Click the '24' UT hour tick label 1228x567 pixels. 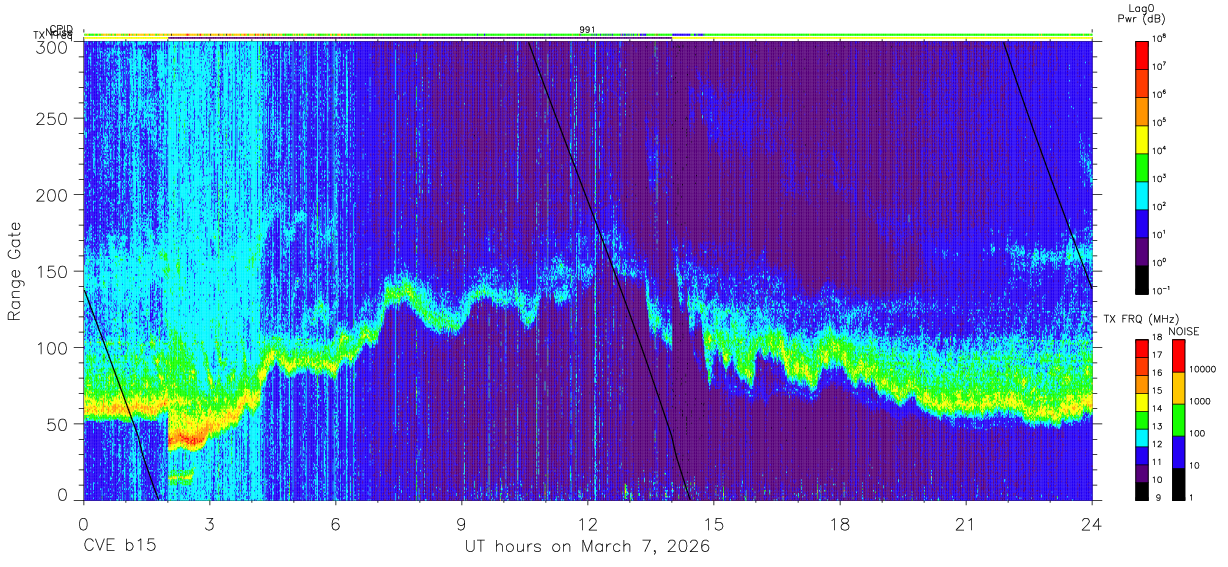(1092, 523)
